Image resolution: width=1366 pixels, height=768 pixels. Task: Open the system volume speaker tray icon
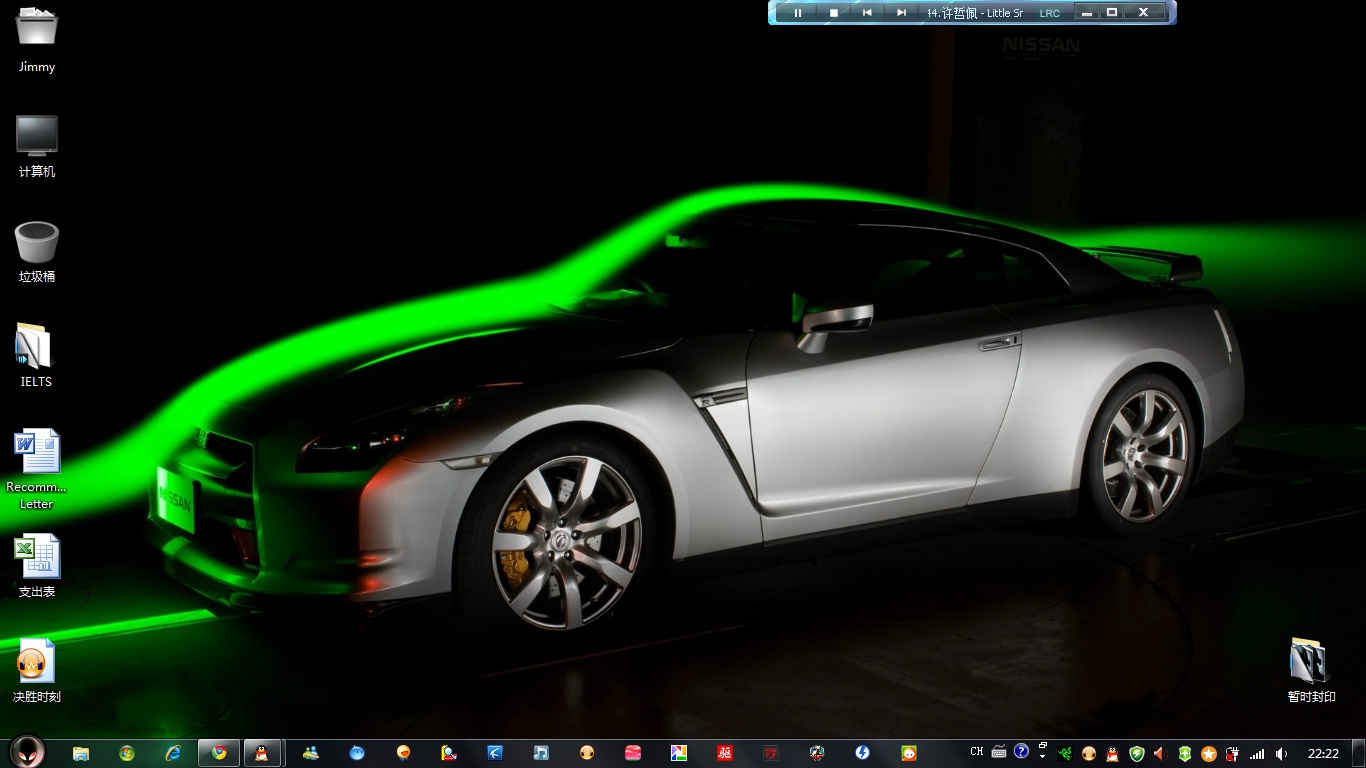click(x=1281, y=754)
